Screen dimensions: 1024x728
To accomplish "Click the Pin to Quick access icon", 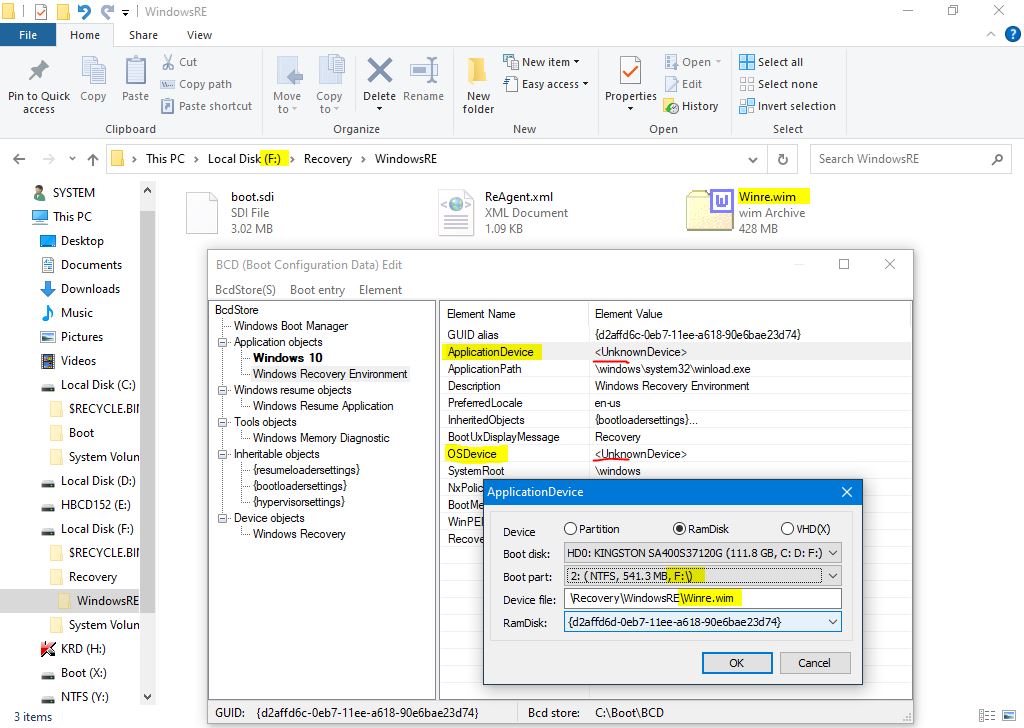I will (39, 73).
